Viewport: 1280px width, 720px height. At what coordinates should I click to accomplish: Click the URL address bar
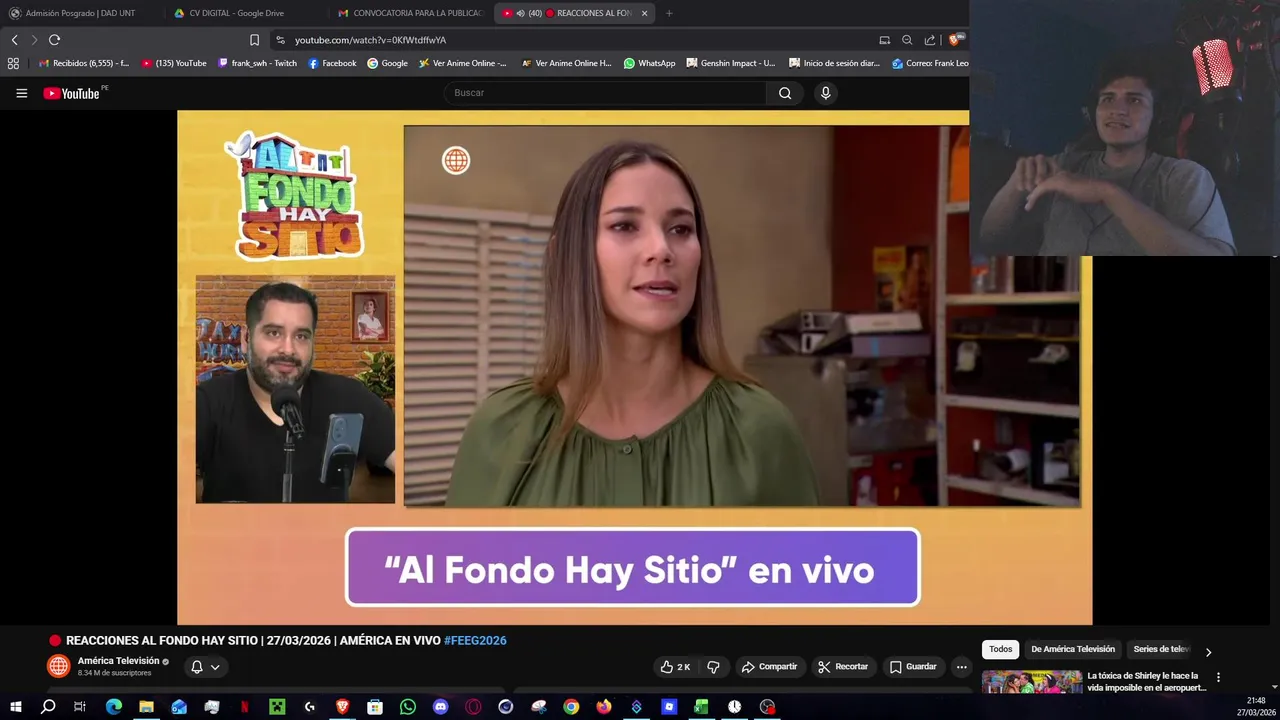point(570,40)
